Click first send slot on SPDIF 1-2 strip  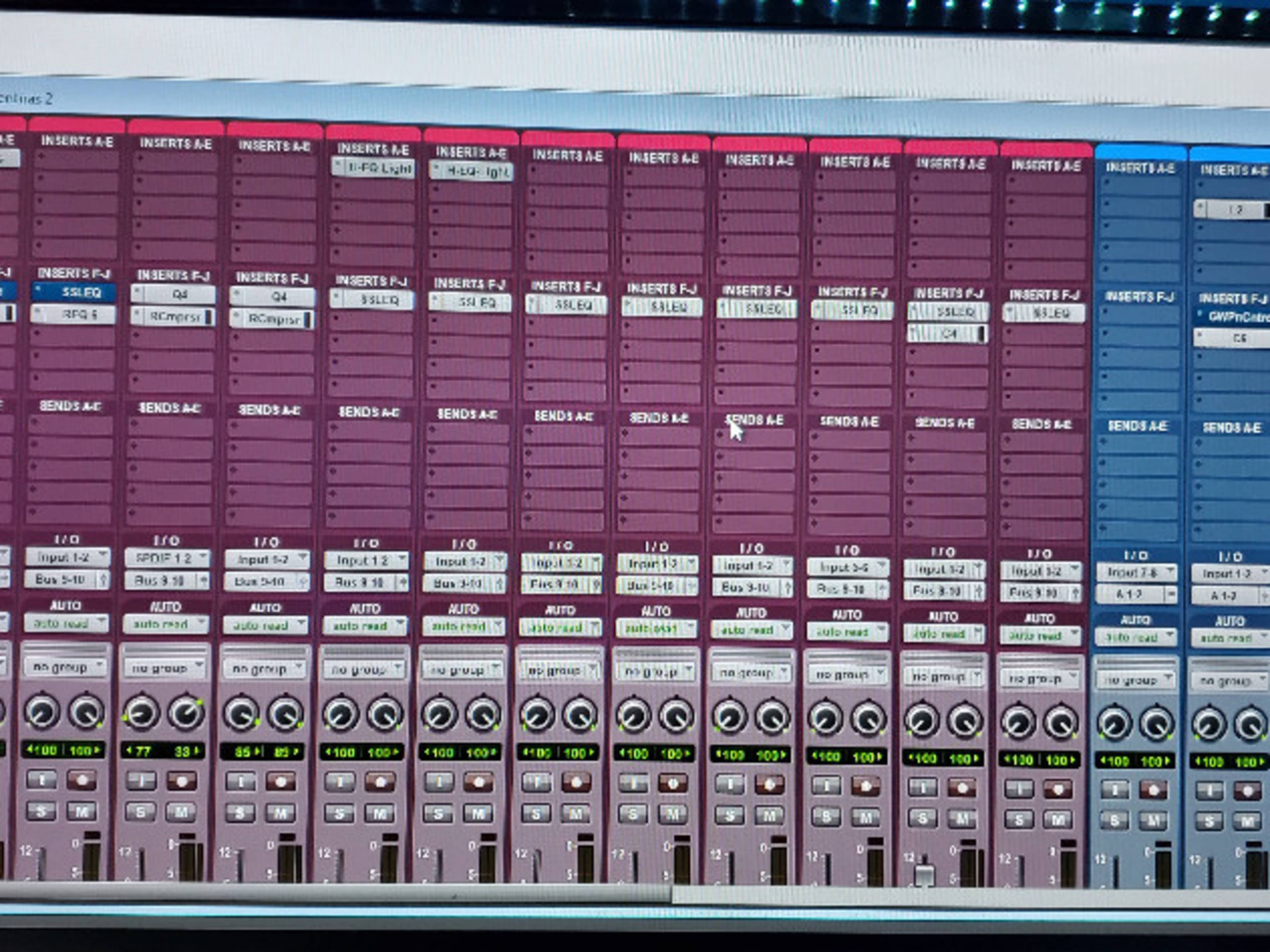170,426
